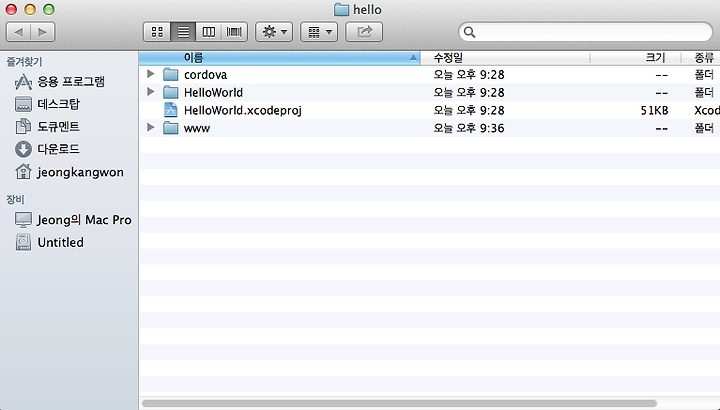Close the hello Finder window
Screen dimensions: 720x410
pos(11,9)
